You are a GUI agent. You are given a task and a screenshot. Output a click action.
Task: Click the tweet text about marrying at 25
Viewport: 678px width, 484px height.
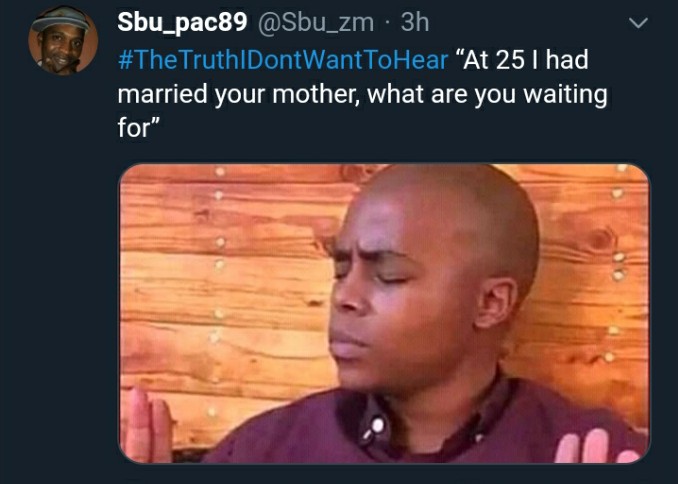pyautogui.click(x=362, y=94)
